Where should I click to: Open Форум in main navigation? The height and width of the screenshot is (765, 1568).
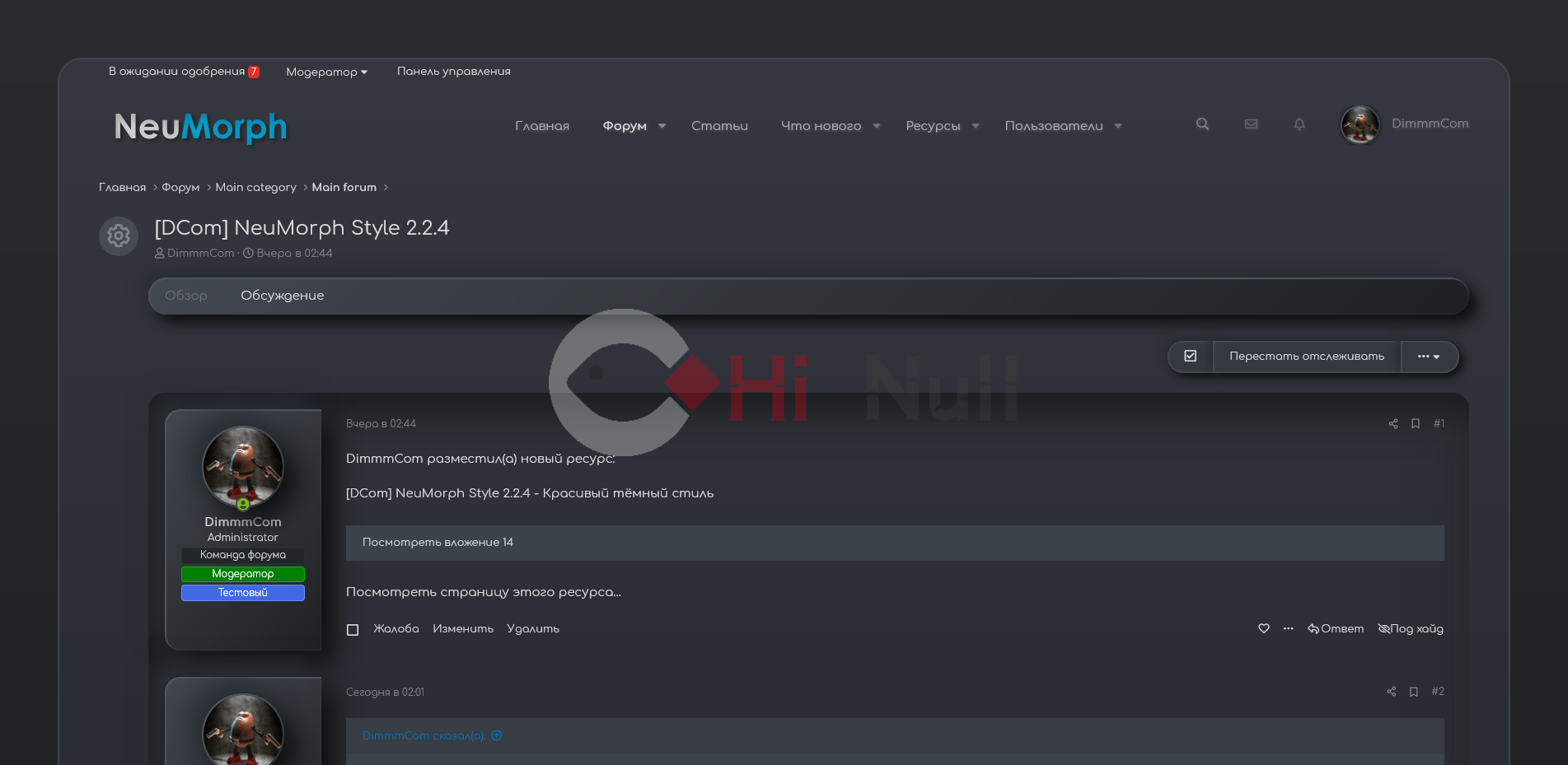tap(625, 126)
